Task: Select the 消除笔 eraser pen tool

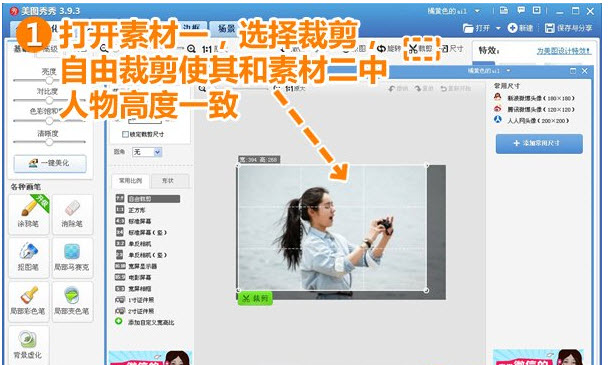Action: 72,214
